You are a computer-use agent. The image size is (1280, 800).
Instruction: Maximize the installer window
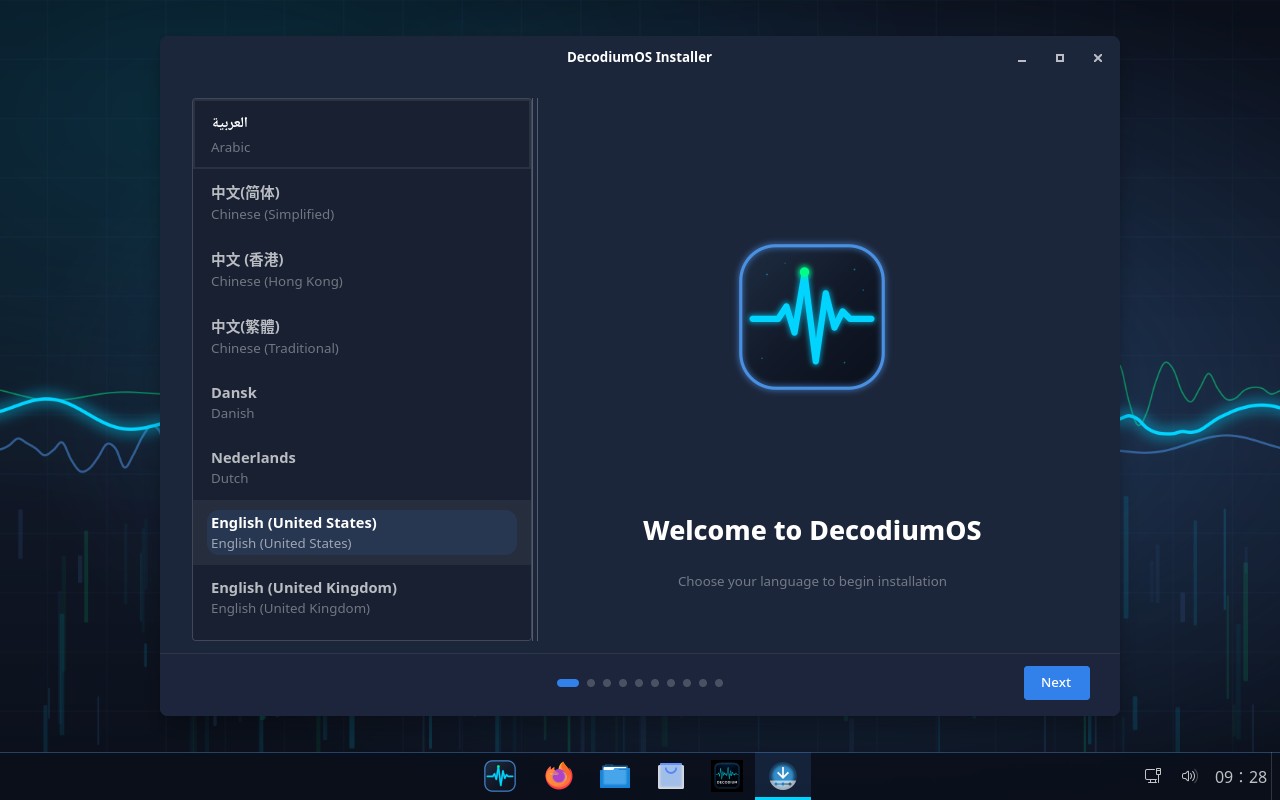[1060, 58]
